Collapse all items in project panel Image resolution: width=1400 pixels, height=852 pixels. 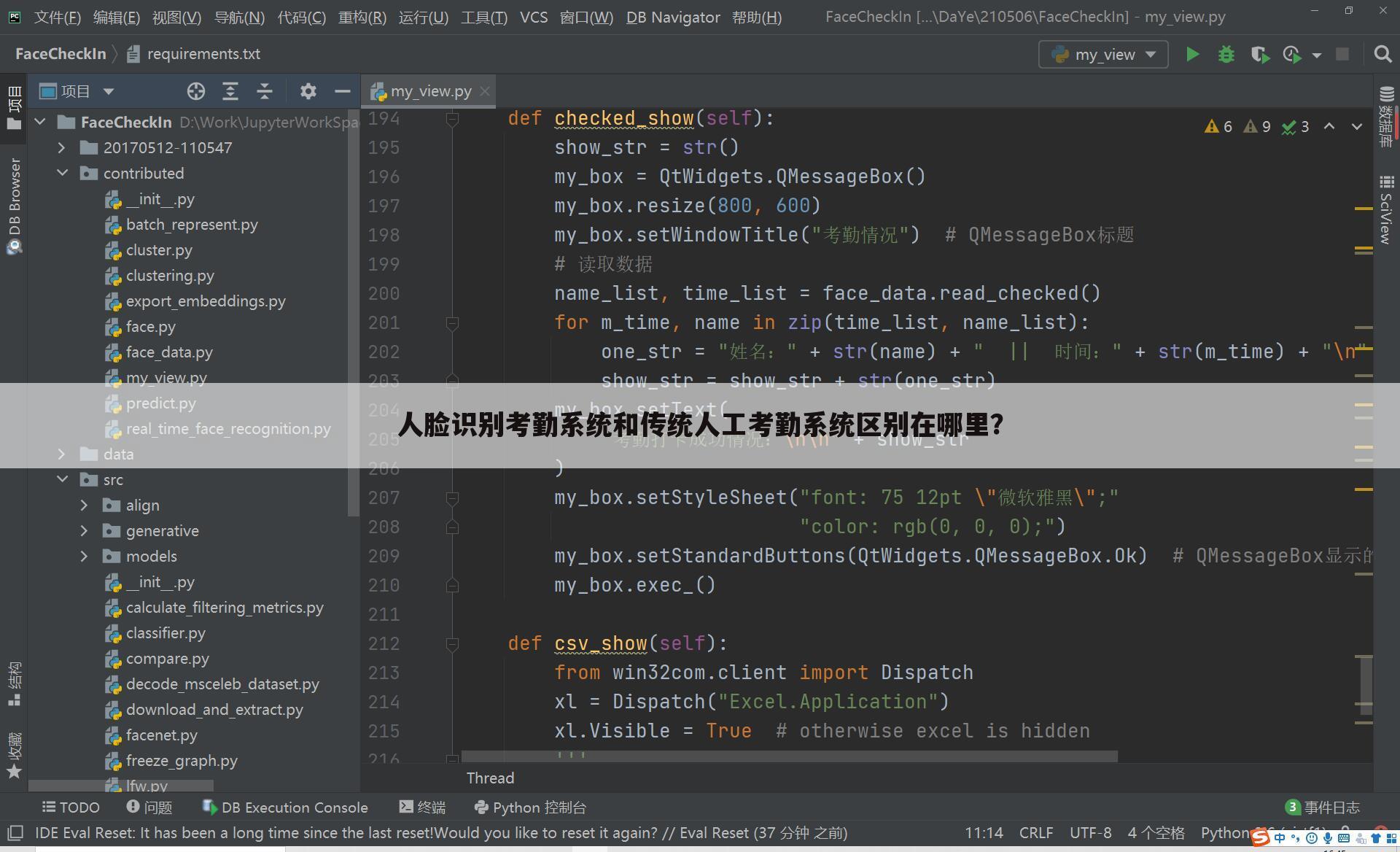click(265, 91)
